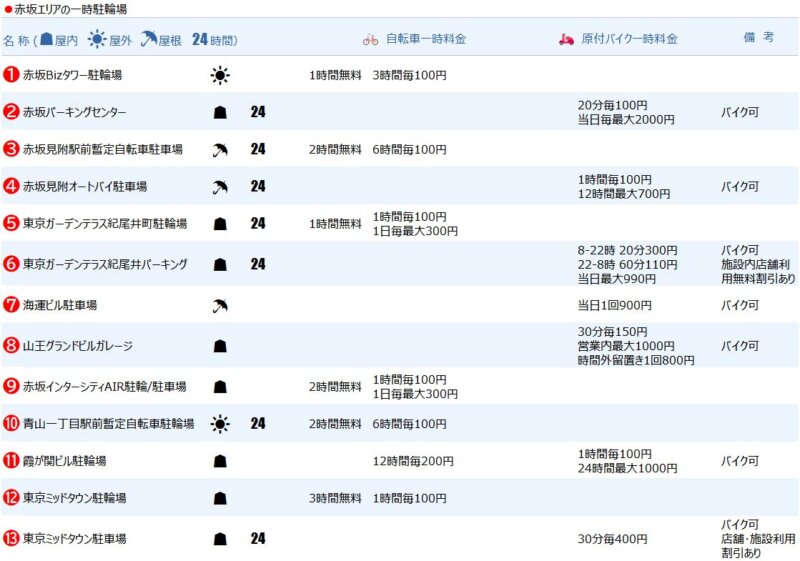Image resolution: width=800 pixels, height=561 pixels.
Task: Click the sun icon for 青山一丁目駅前暫定自転車駐輪場
Action: click(220, 424)
